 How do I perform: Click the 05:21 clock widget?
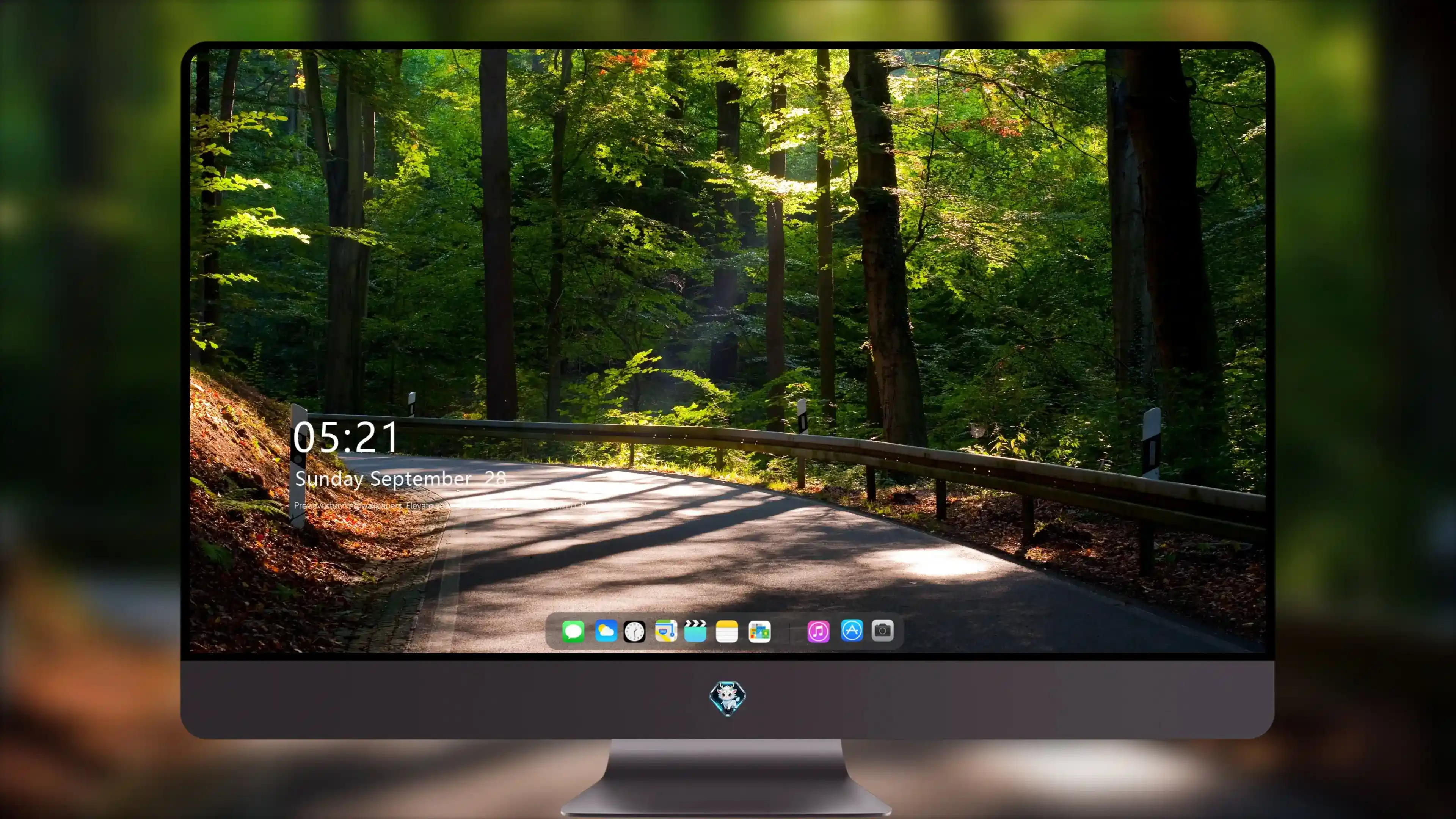345,437
